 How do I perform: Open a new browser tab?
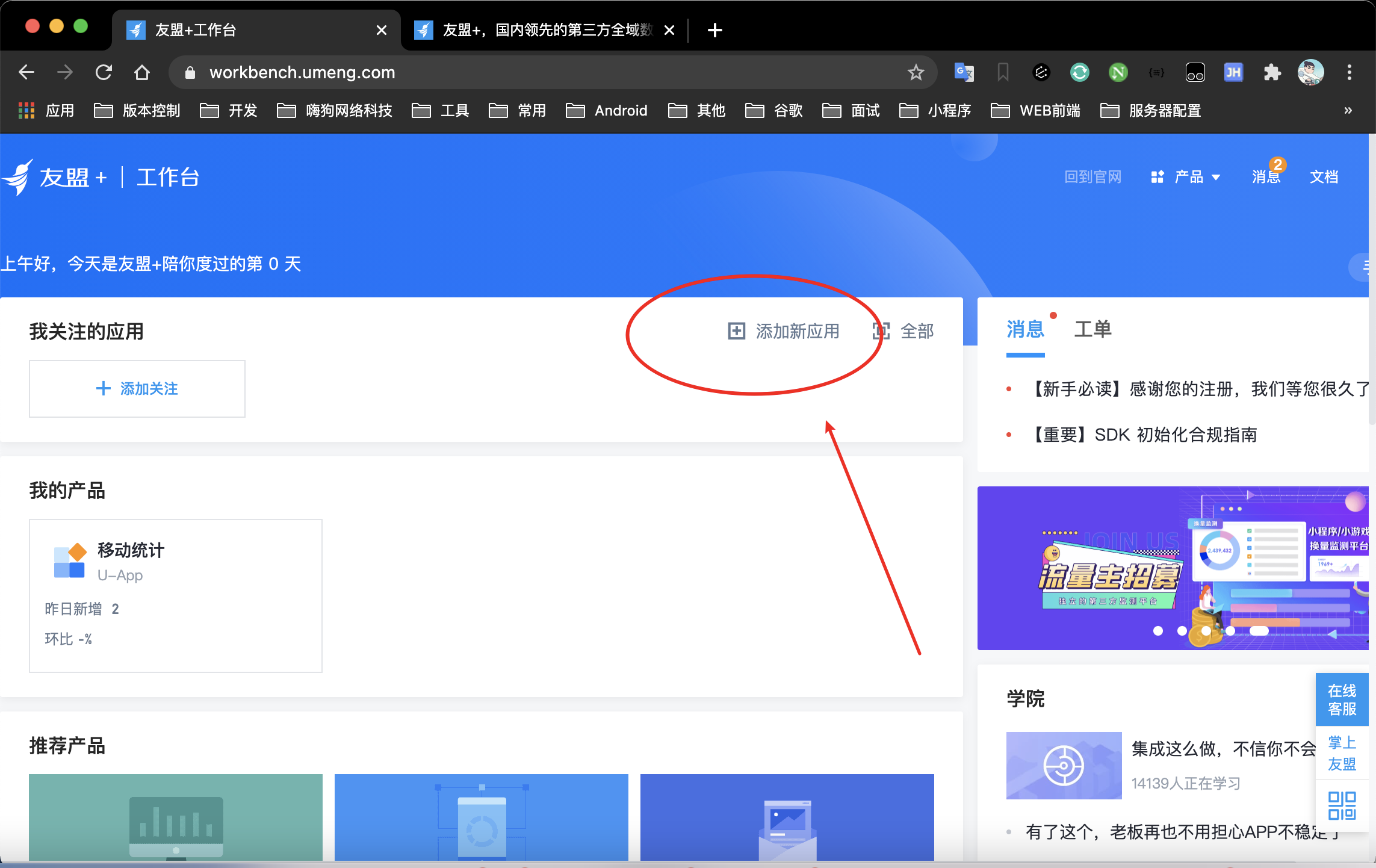(x=715, y=29)
